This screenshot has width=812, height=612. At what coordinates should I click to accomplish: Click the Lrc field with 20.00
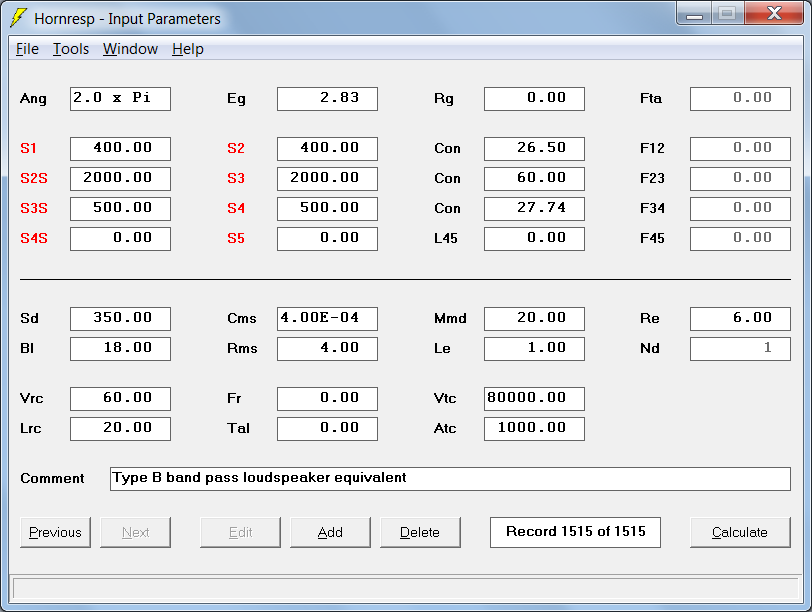(x=120, y=429)
